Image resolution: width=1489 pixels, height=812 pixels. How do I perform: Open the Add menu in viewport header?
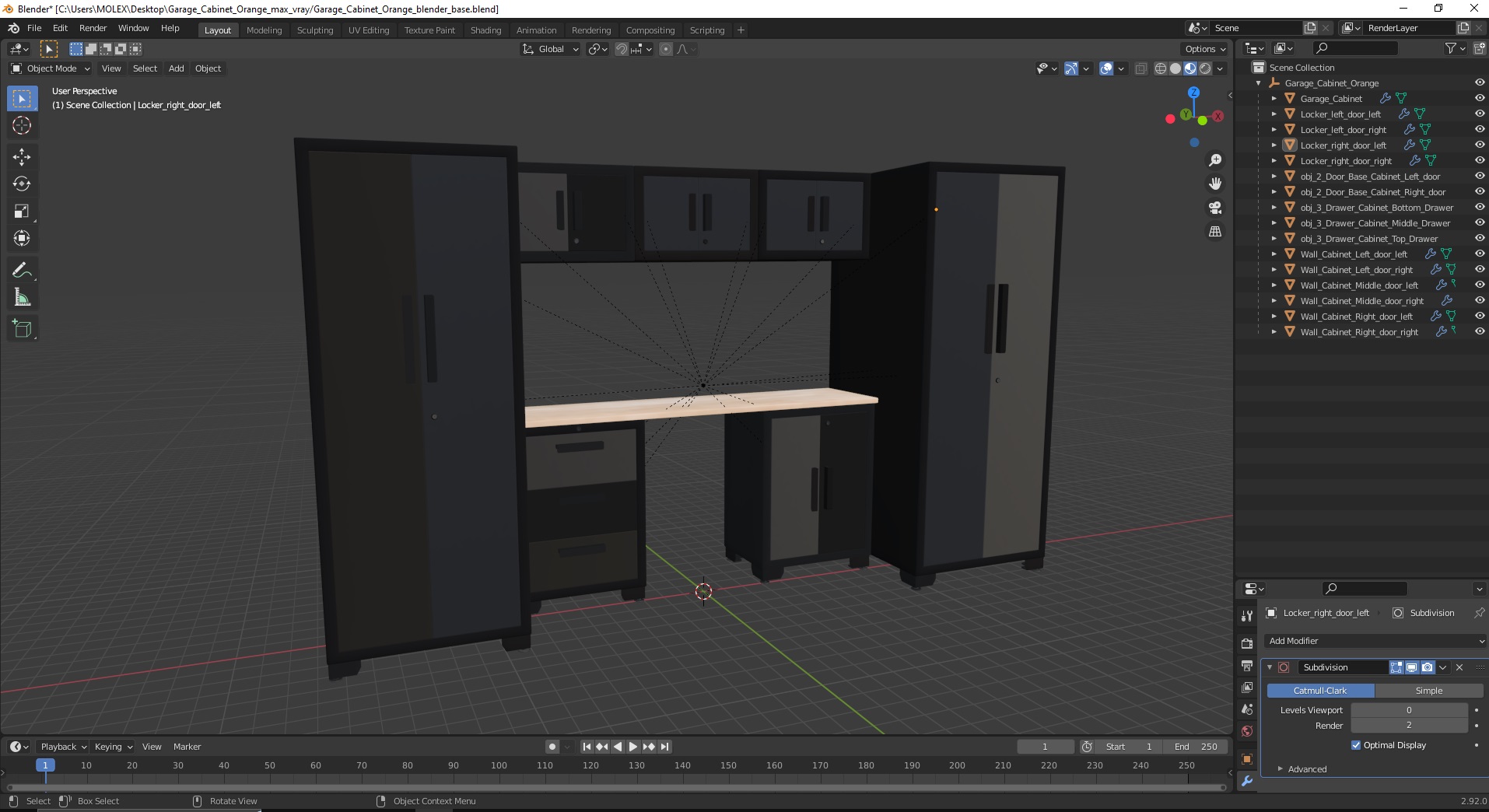tap(177, 68)
